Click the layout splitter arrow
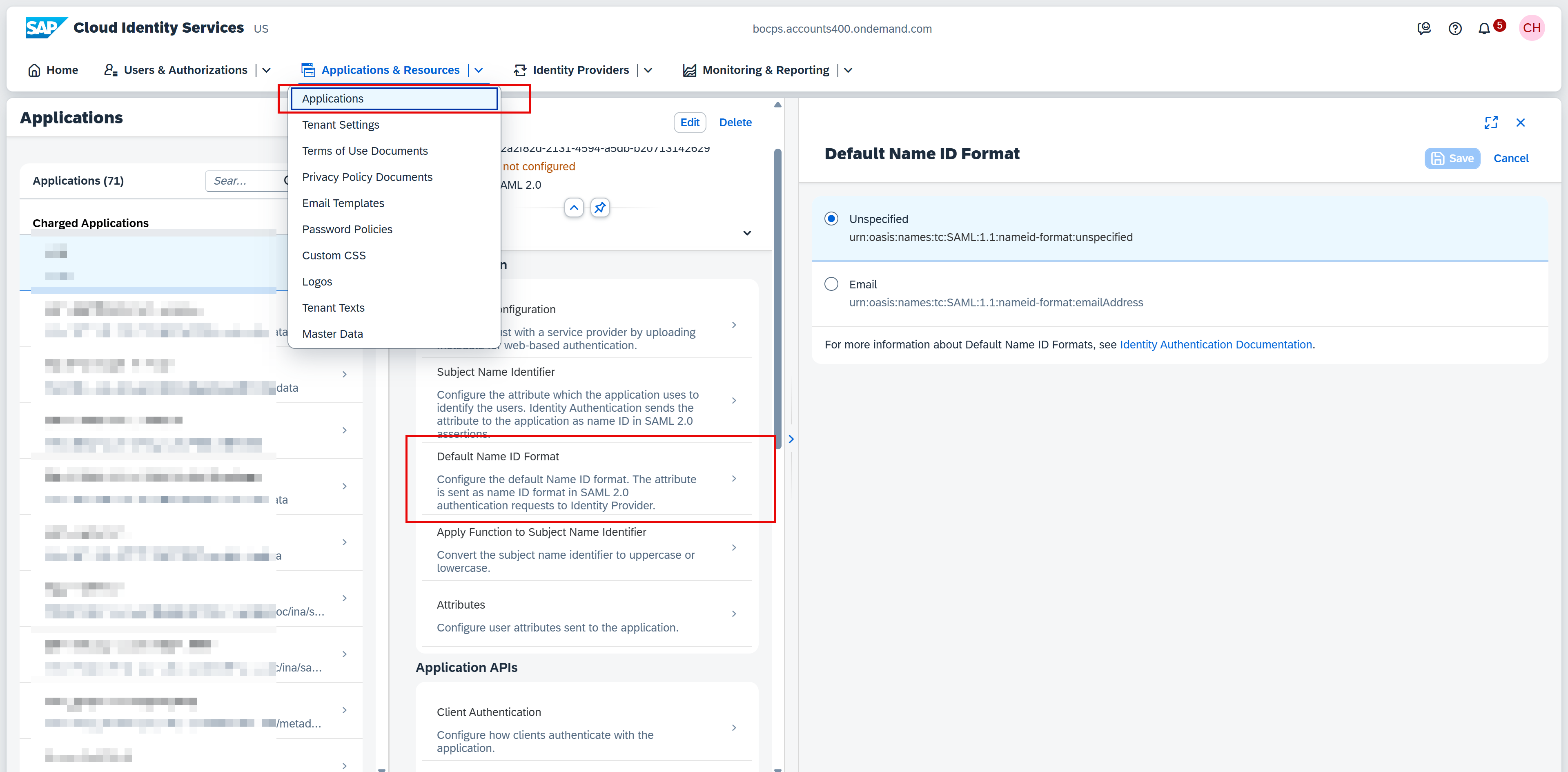 [x=791, y=439]
